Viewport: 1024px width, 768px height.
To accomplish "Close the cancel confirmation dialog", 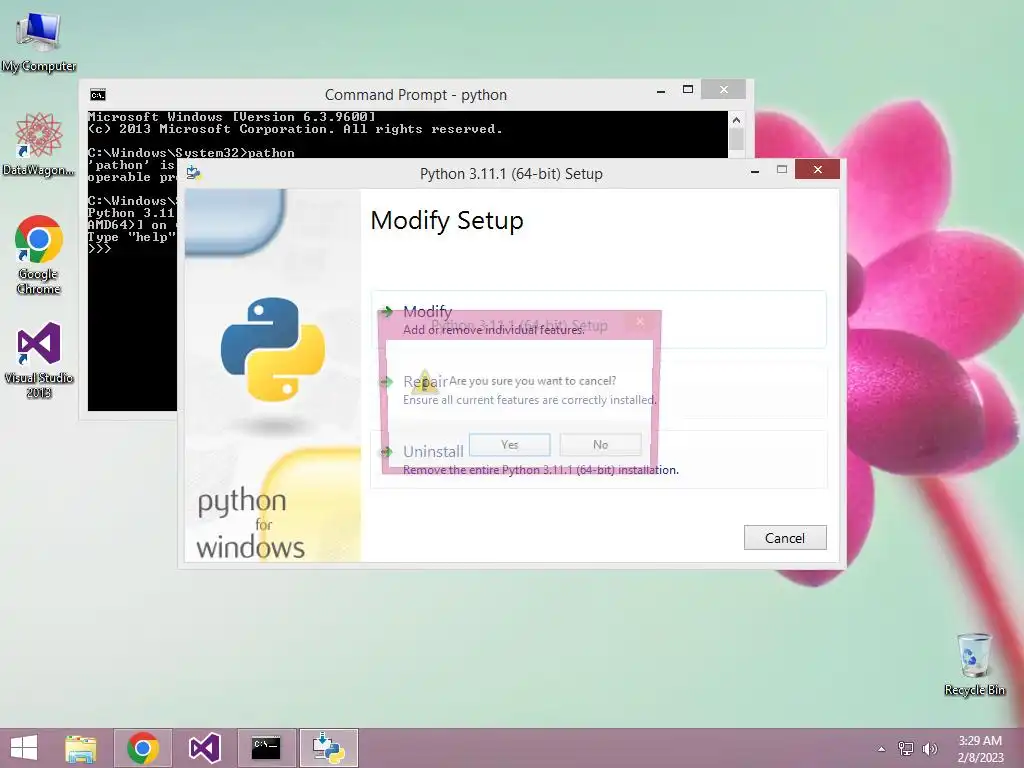I will pos(640,321).
